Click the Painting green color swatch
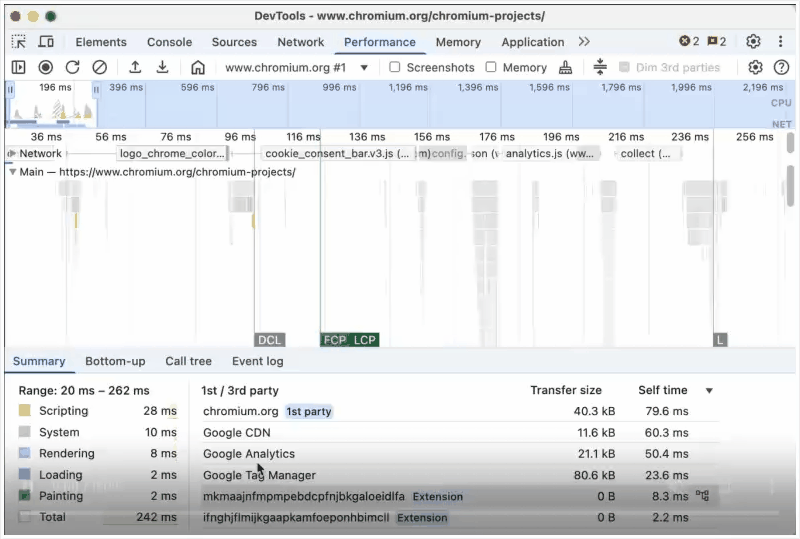The height and width of the screenshot is (539, 800). [x=24, y=495]
